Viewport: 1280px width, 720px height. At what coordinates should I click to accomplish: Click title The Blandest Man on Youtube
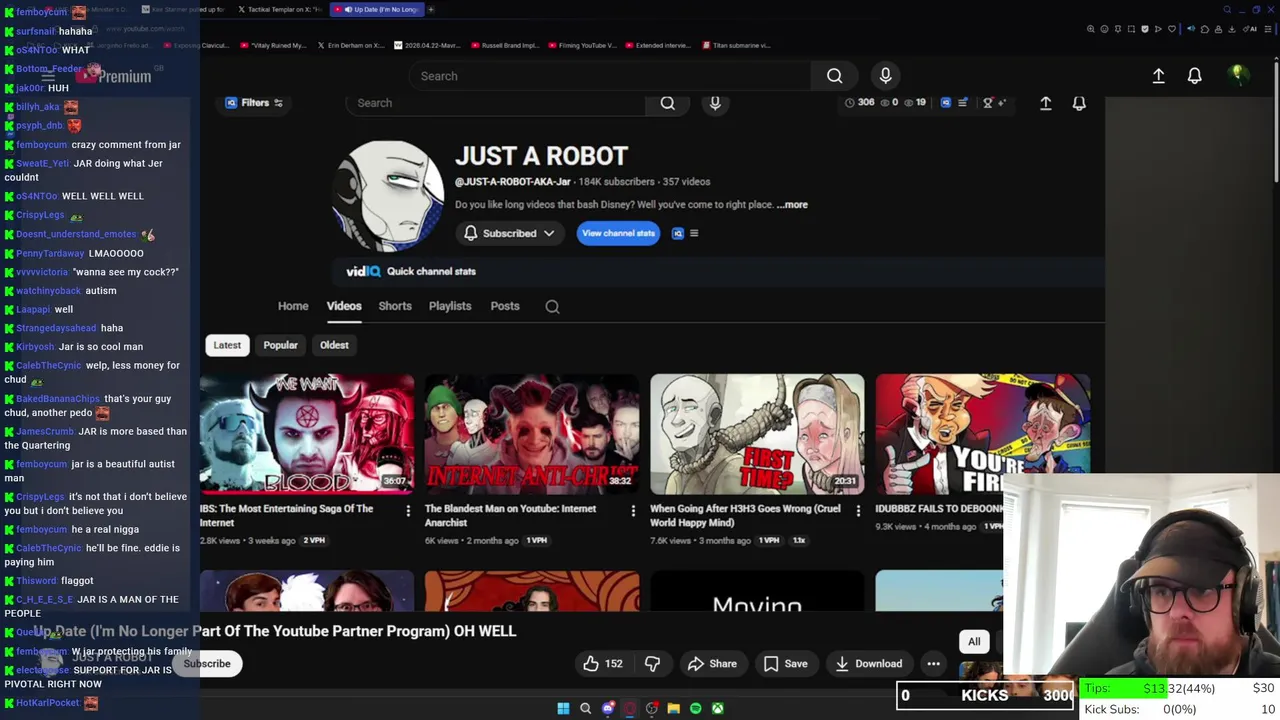(510, 515)
